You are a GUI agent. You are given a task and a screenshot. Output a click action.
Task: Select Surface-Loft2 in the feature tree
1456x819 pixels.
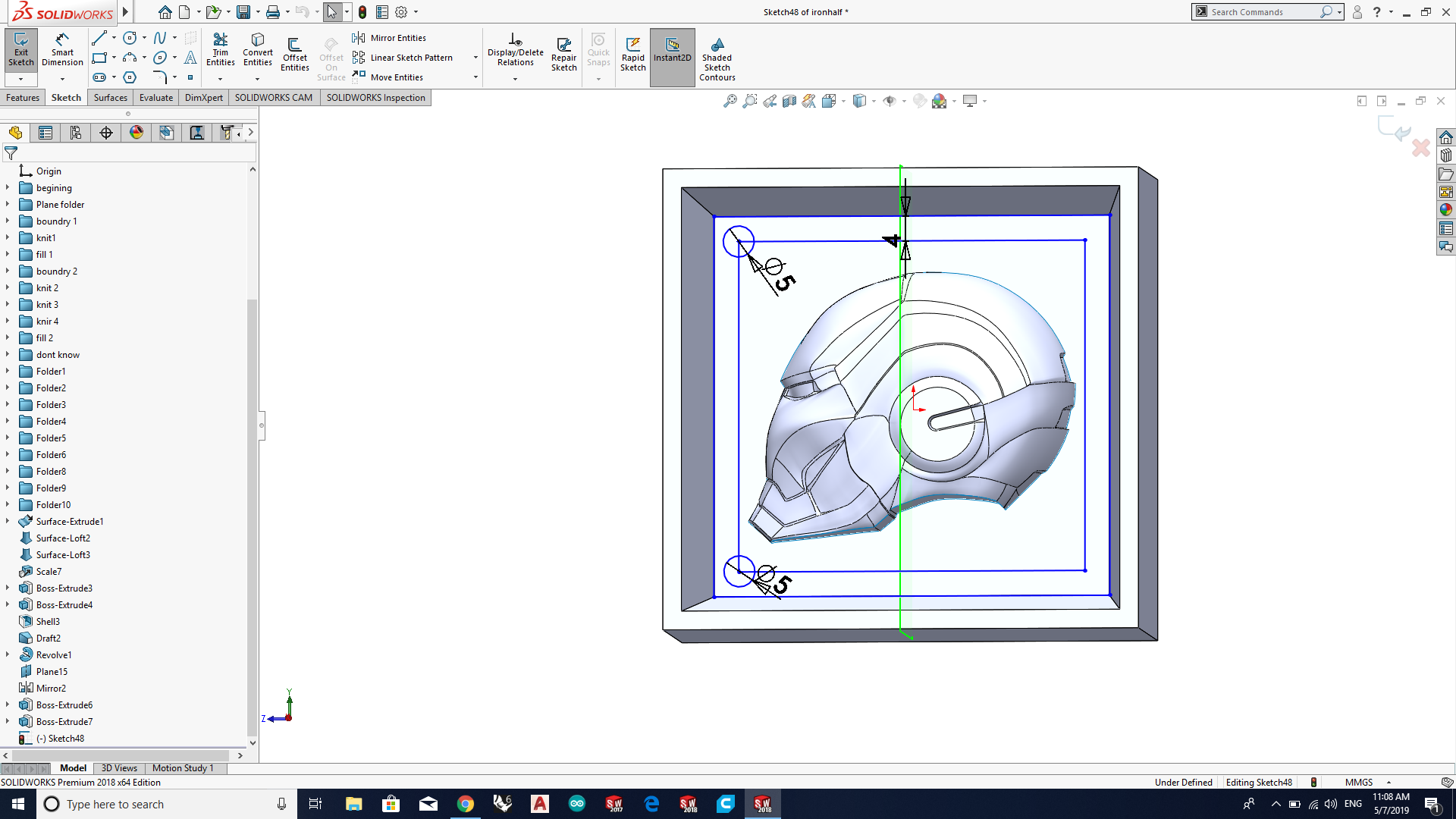(x=63, y=538)
